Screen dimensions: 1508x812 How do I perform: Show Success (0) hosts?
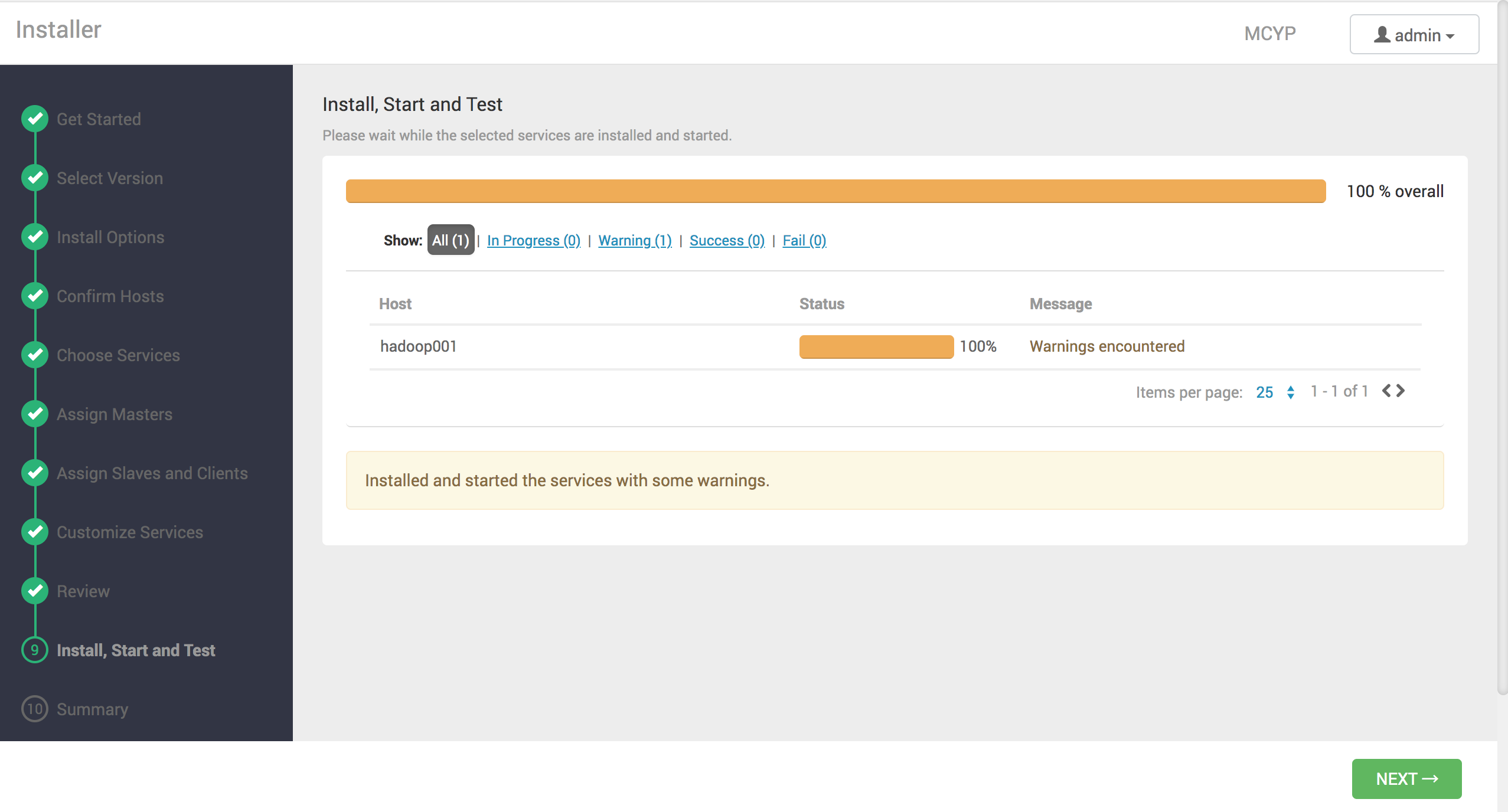[x=727, y=240]
